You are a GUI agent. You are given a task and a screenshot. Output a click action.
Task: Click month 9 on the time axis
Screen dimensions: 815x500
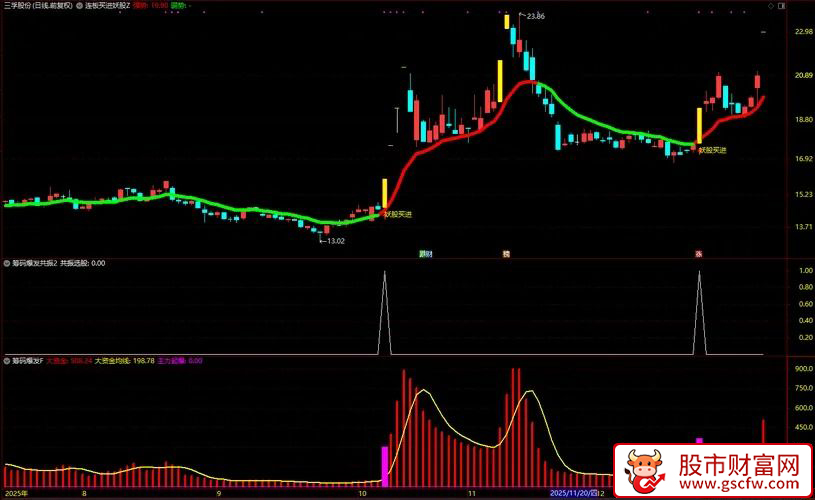tap(219, 493)
